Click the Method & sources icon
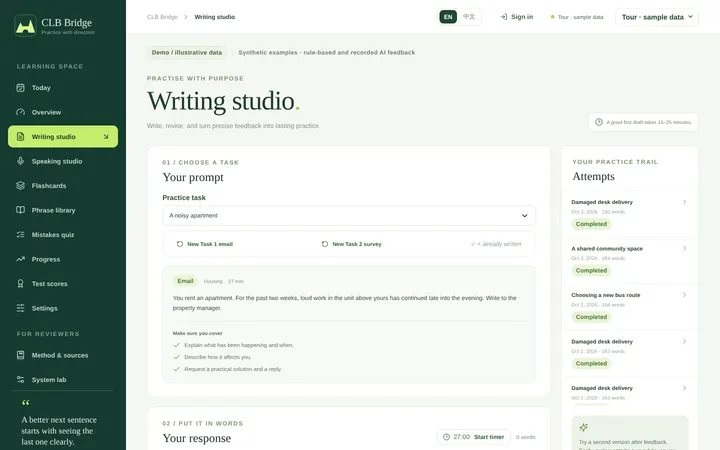The width and height of the screenshot is (720, 450). pos(20,355)
